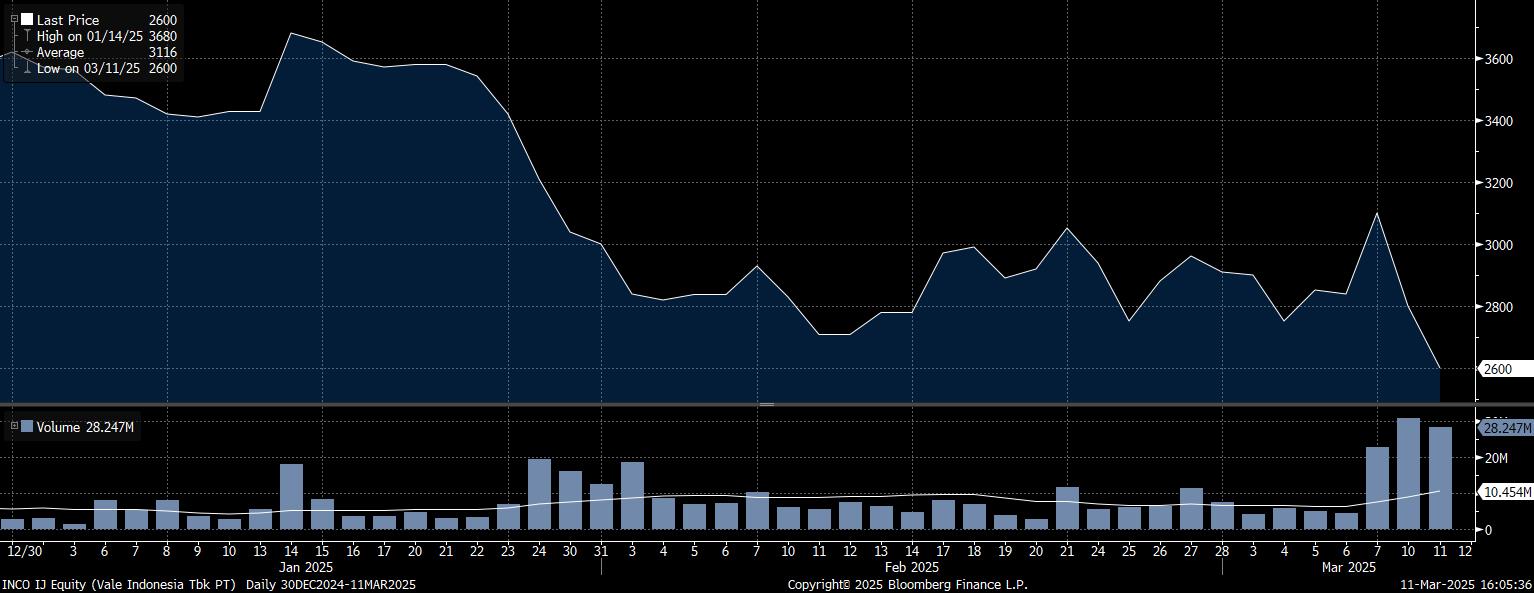Select the Low marker icon in legend
Screen dimensions: 1534x593
[26, 68]
